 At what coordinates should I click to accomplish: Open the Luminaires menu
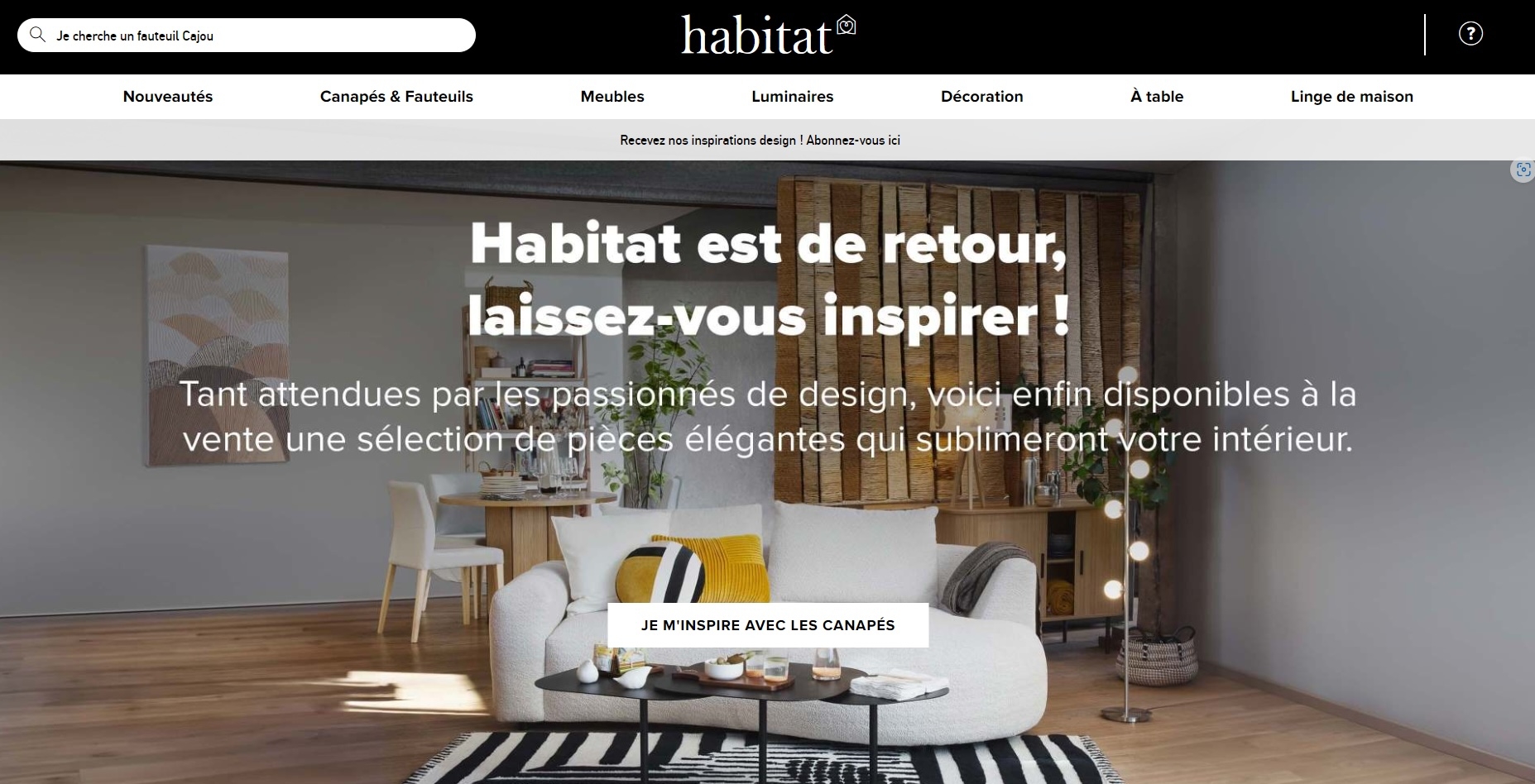tap(792, 97)
